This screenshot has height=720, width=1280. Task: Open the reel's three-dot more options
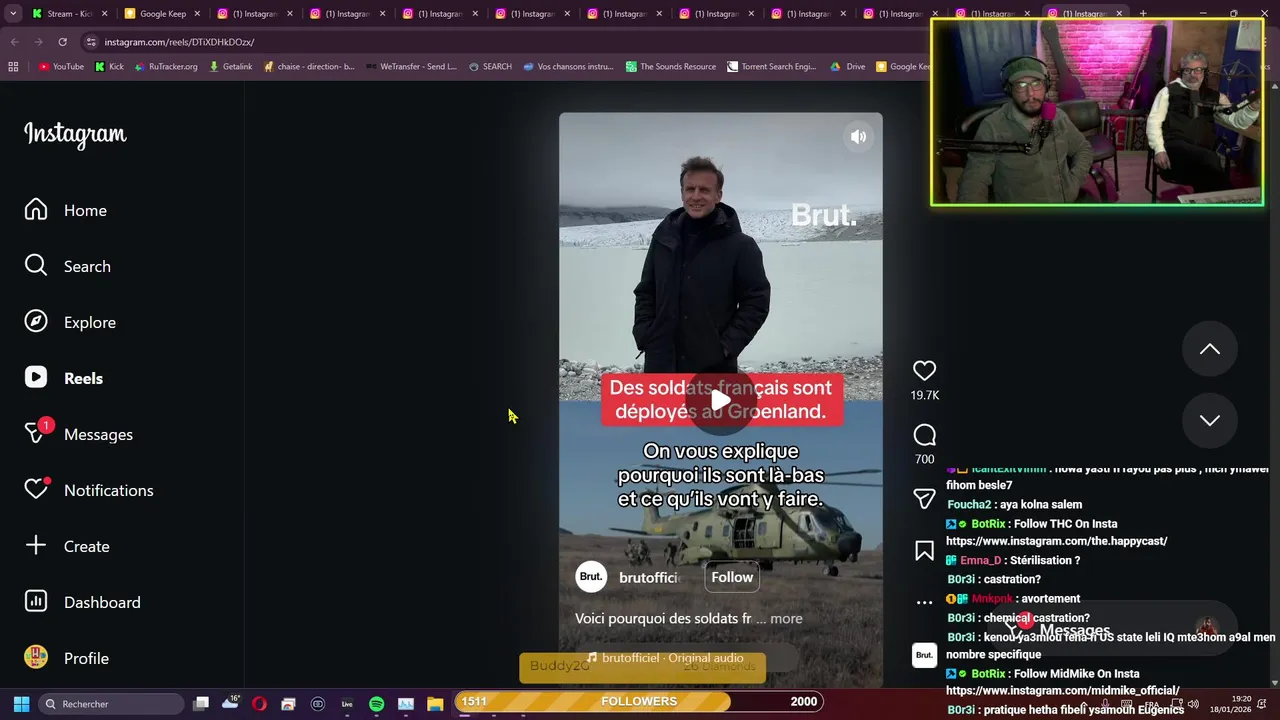click(924, 602)
